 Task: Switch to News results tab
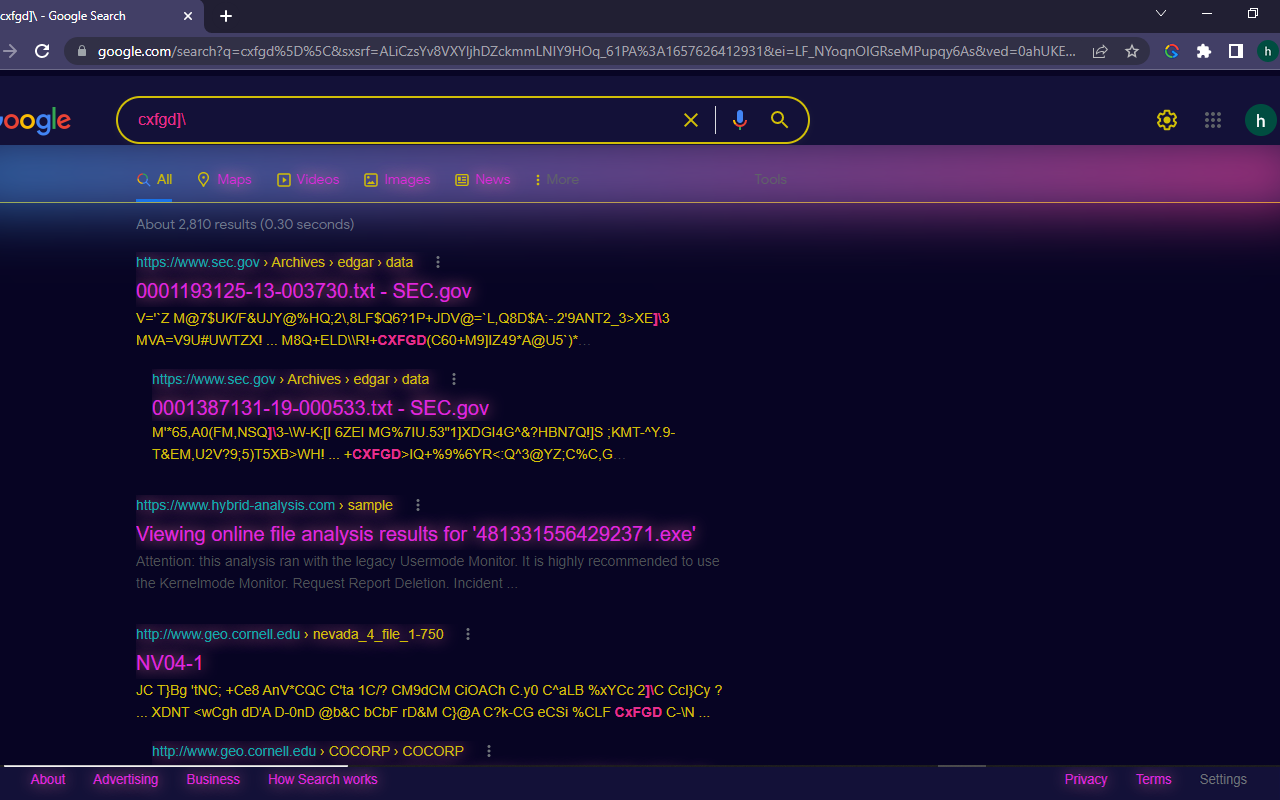pyautogui.click(x=482, y=180)
